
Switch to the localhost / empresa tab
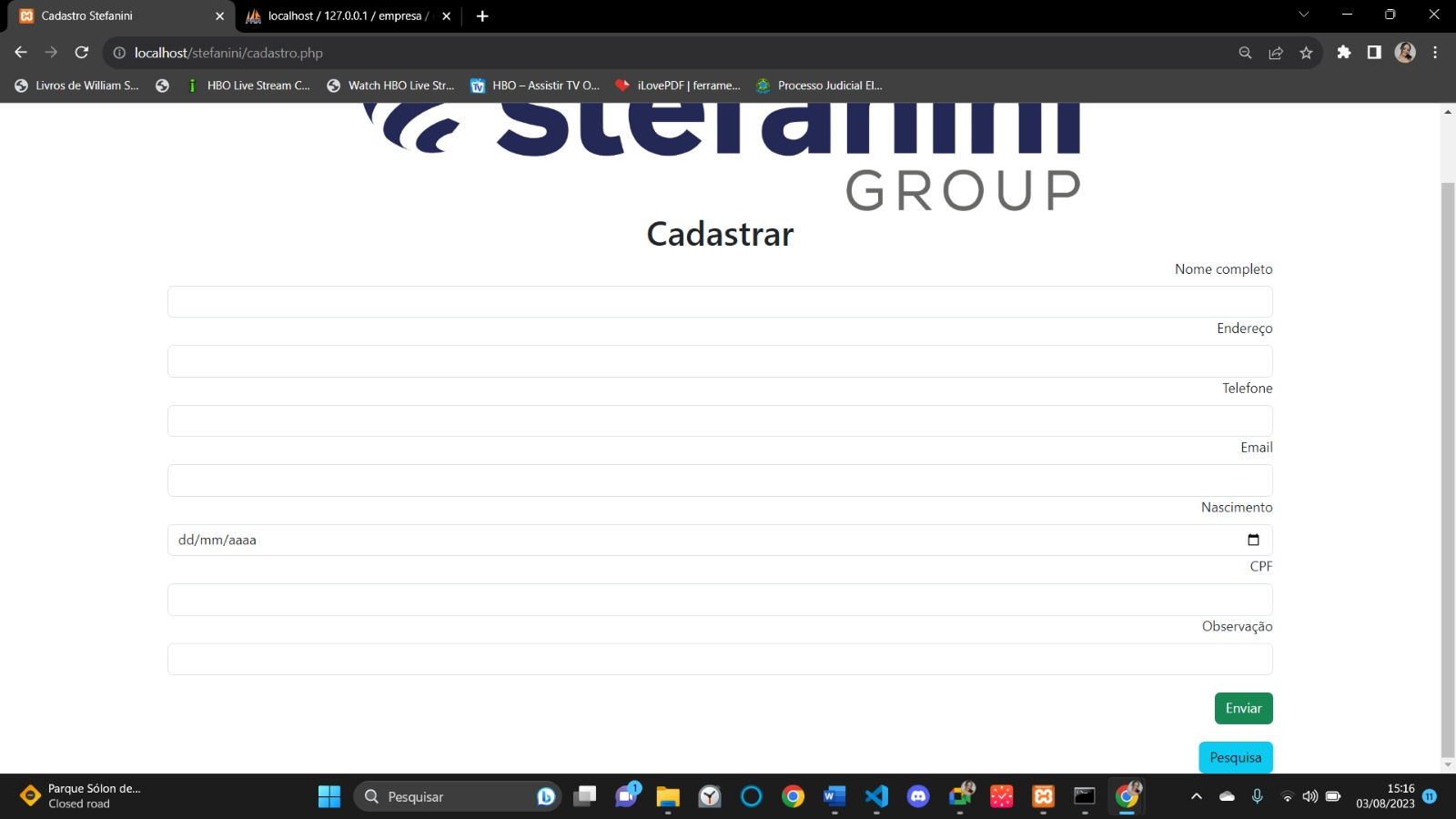(x=346, y=15)
